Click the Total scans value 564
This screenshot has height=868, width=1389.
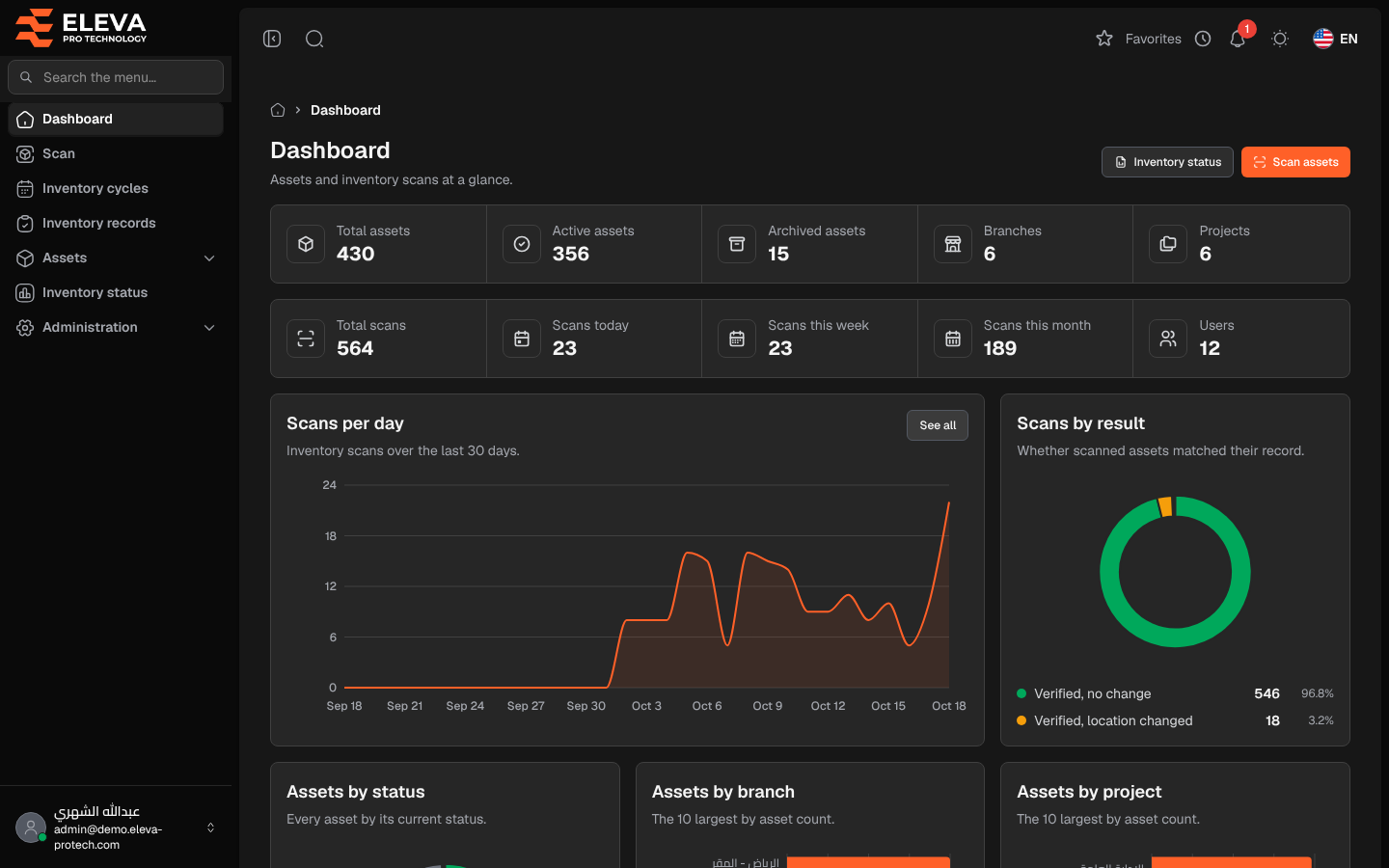click(x=355, y=348)
